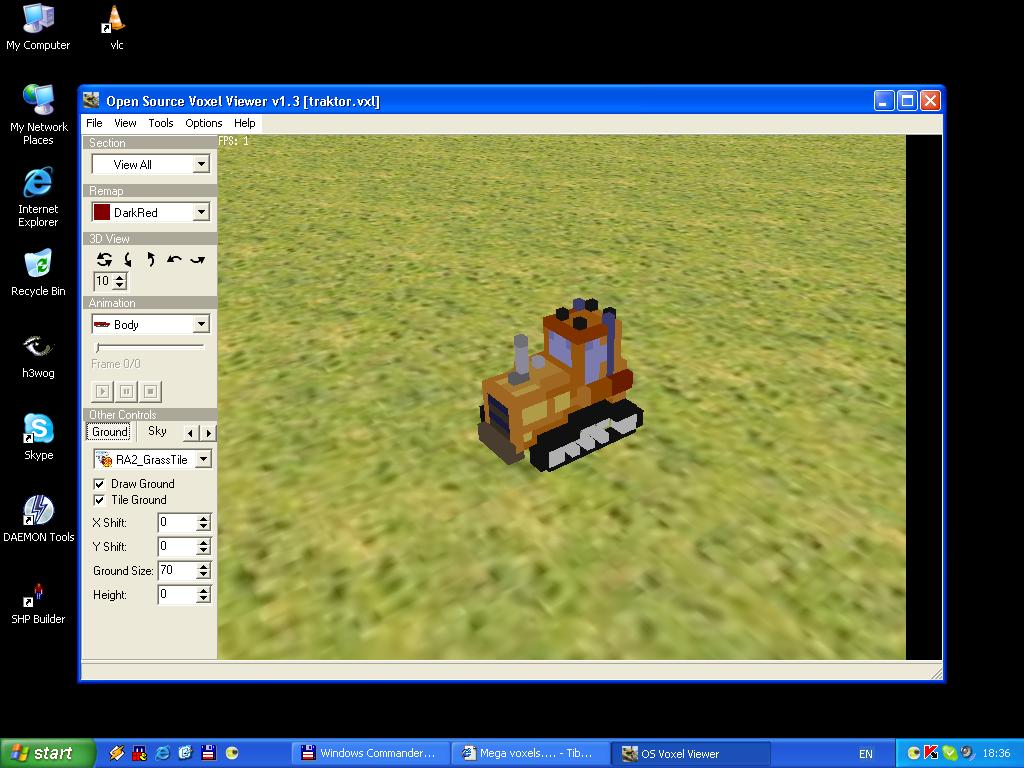Uncheck the Tile Ground checkbox
This screenshot has width=1024, height=768.
coord(99,500)
